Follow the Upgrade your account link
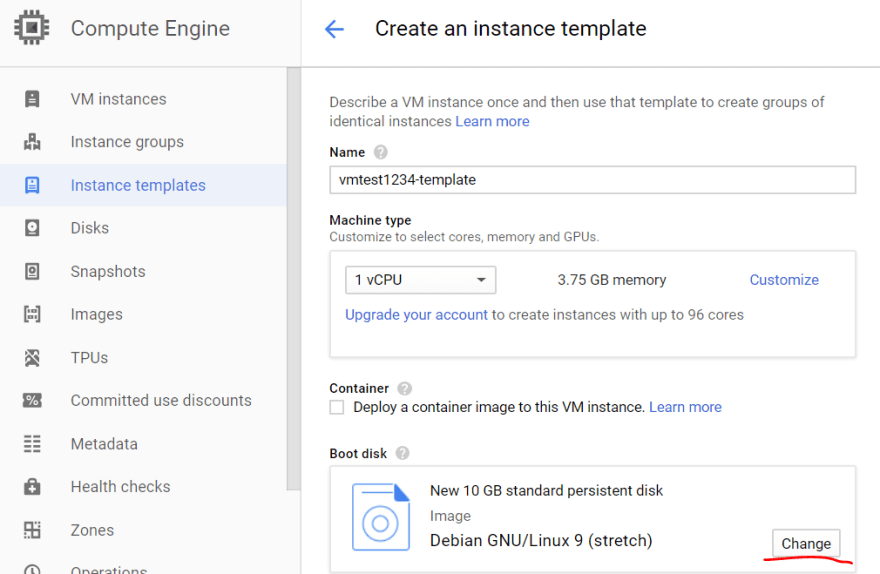Screen dimensions: 880x574 416,315
